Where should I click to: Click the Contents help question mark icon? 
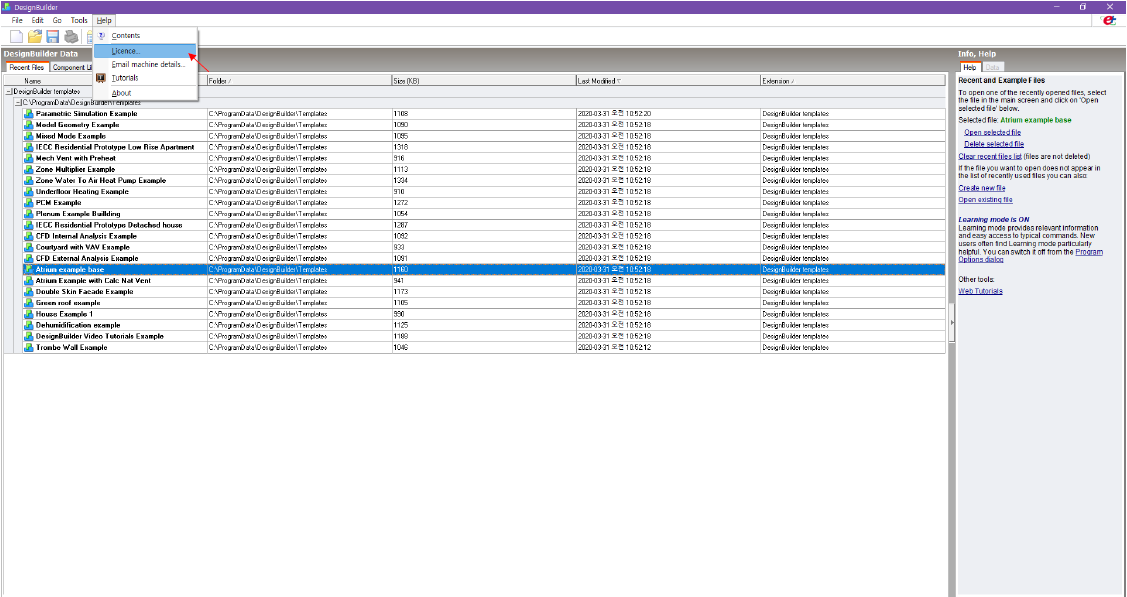pos(101,35)
